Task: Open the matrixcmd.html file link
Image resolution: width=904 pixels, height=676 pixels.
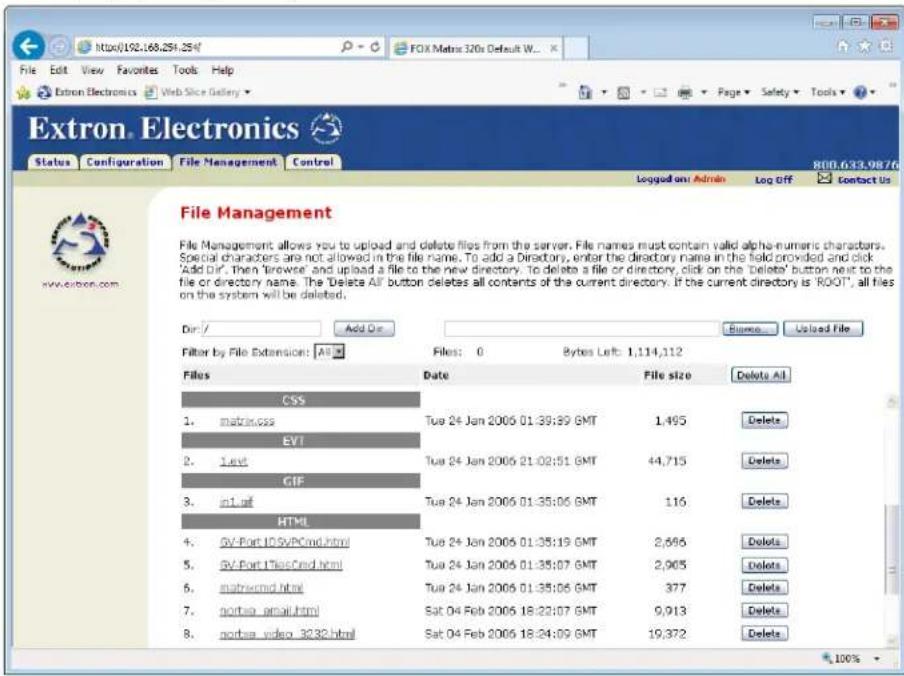Action: tap(261, 588)
